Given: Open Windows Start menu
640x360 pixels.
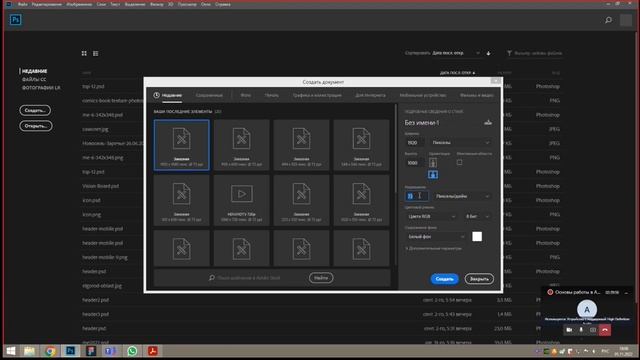Looking at the screenshot, I should coord(11,351).
